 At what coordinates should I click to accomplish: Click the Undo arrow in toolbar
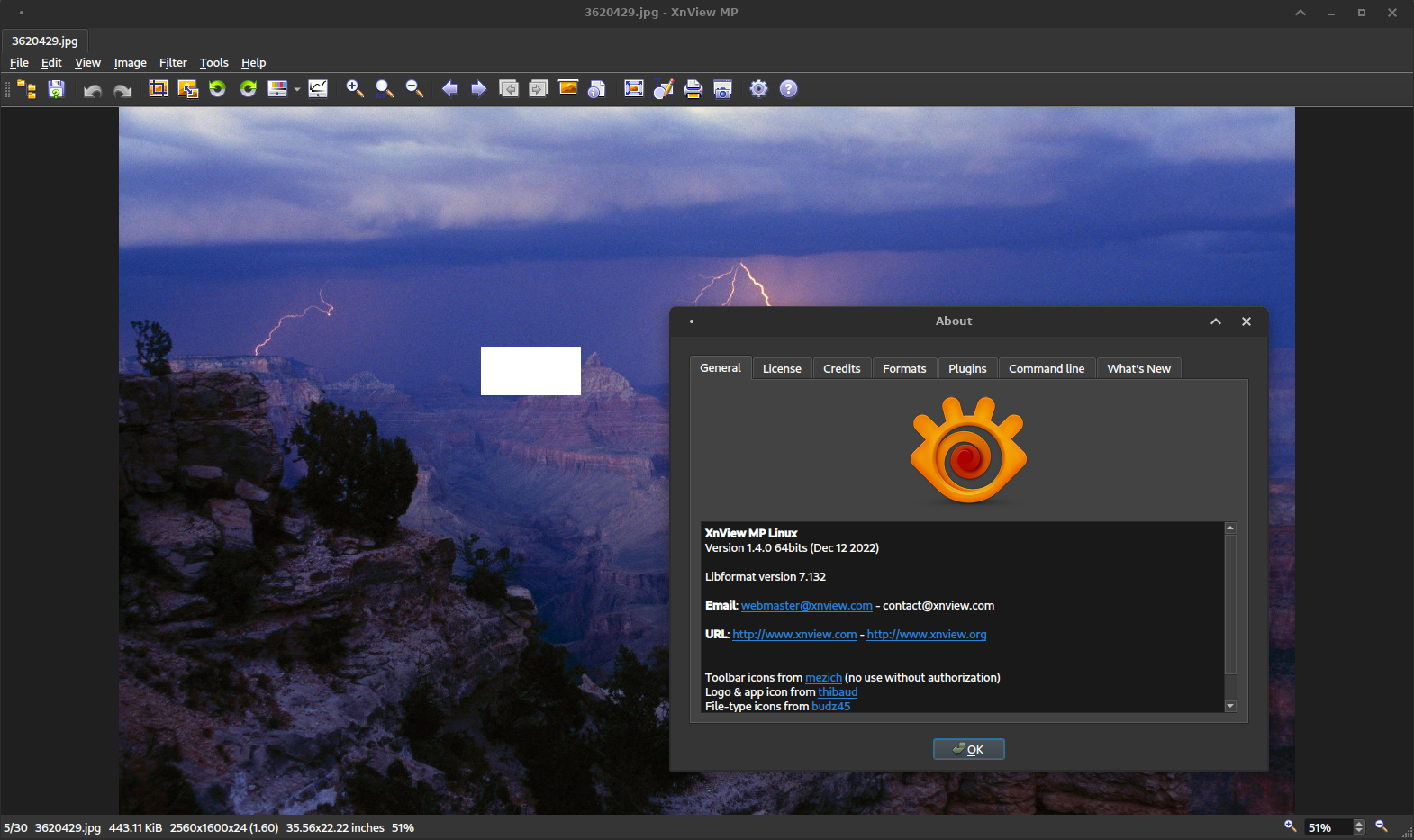pyautogui.click(x=92, y=89)
